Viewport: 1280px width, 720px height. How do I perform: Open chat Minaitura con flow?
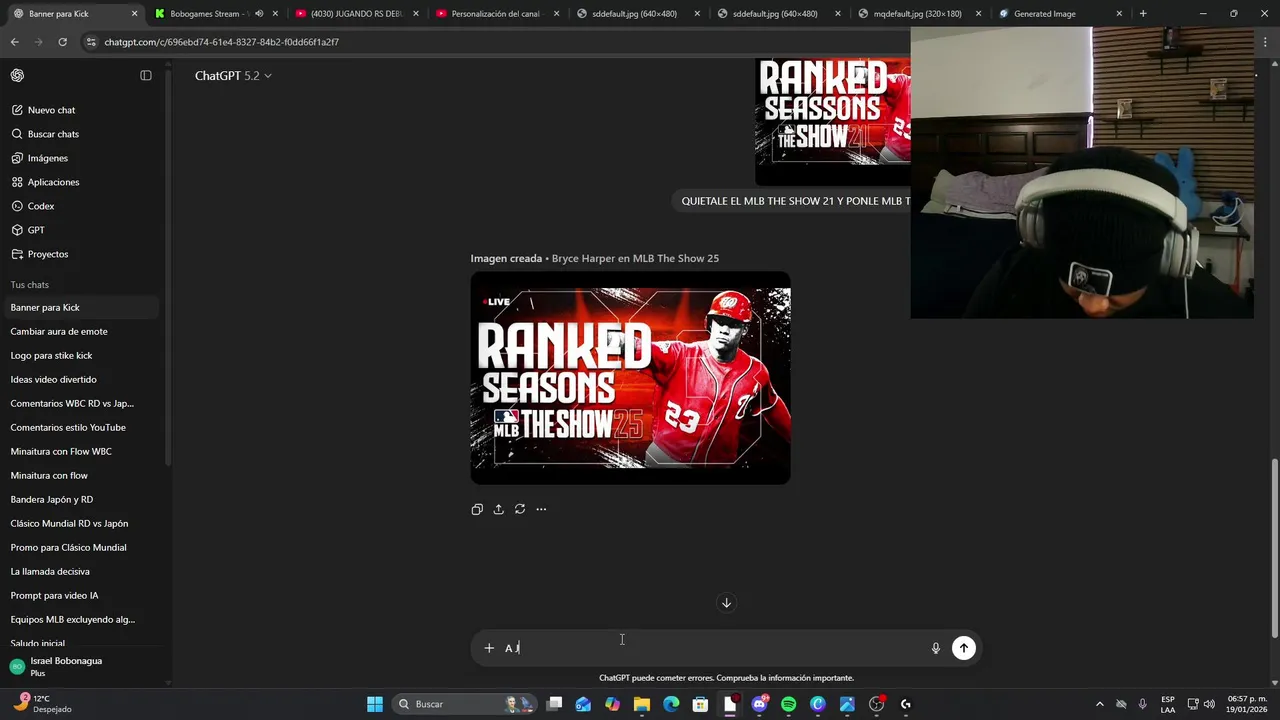(81, 475)
